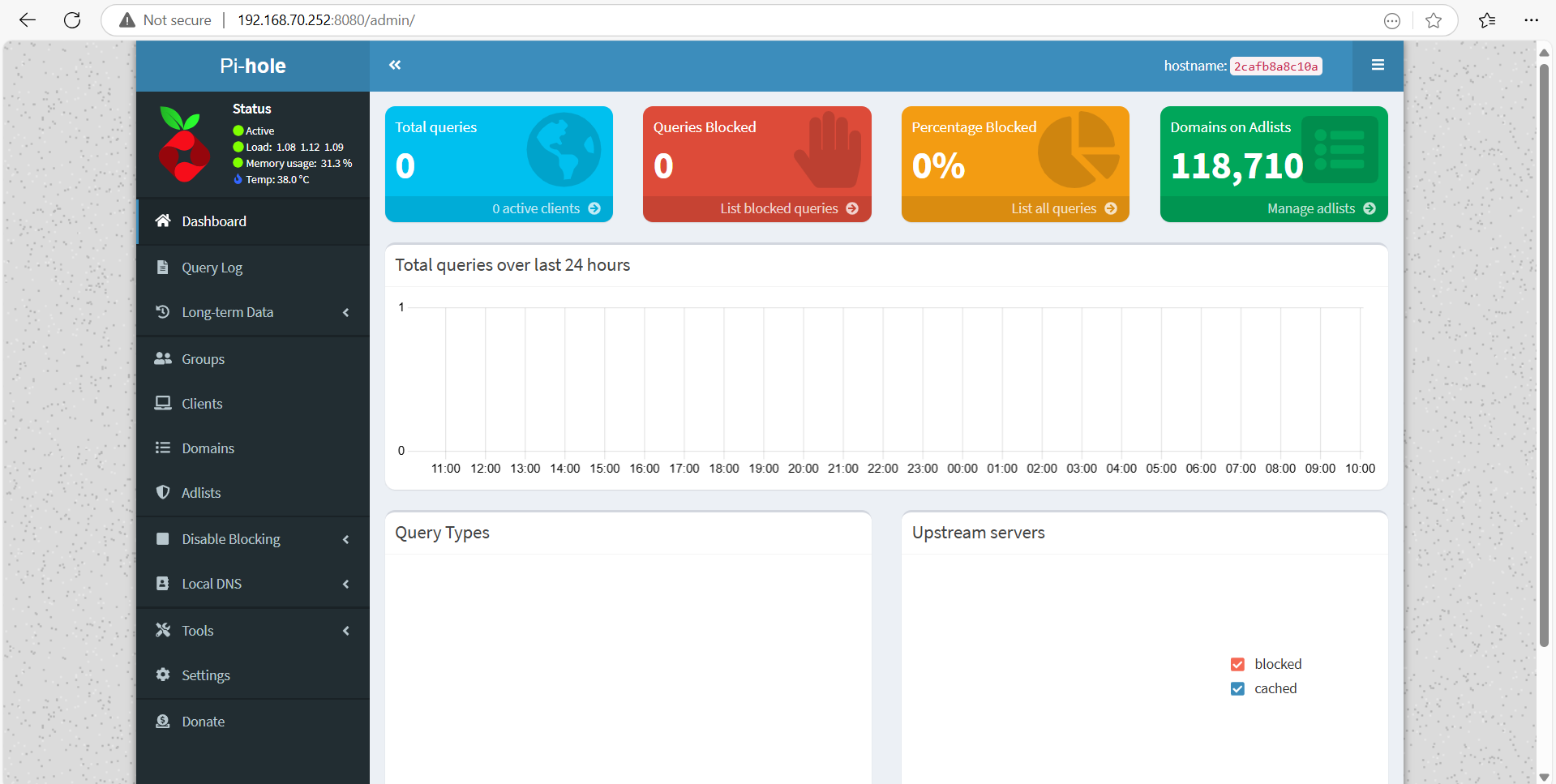1556x784 pixels.
Task: Click the browser address bar
Action: click(730, 20)
